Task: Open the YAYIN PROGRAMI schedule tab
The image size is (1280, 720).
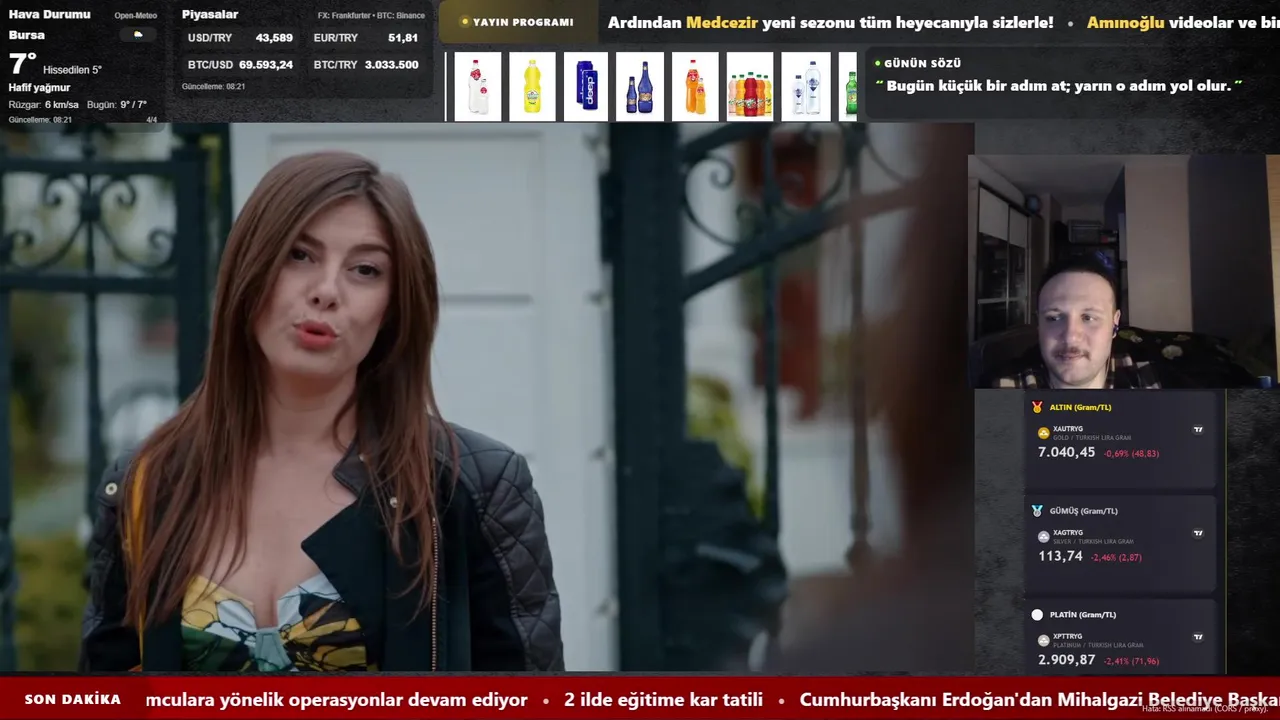Action: pyautogui.click(x=517, y=22)
